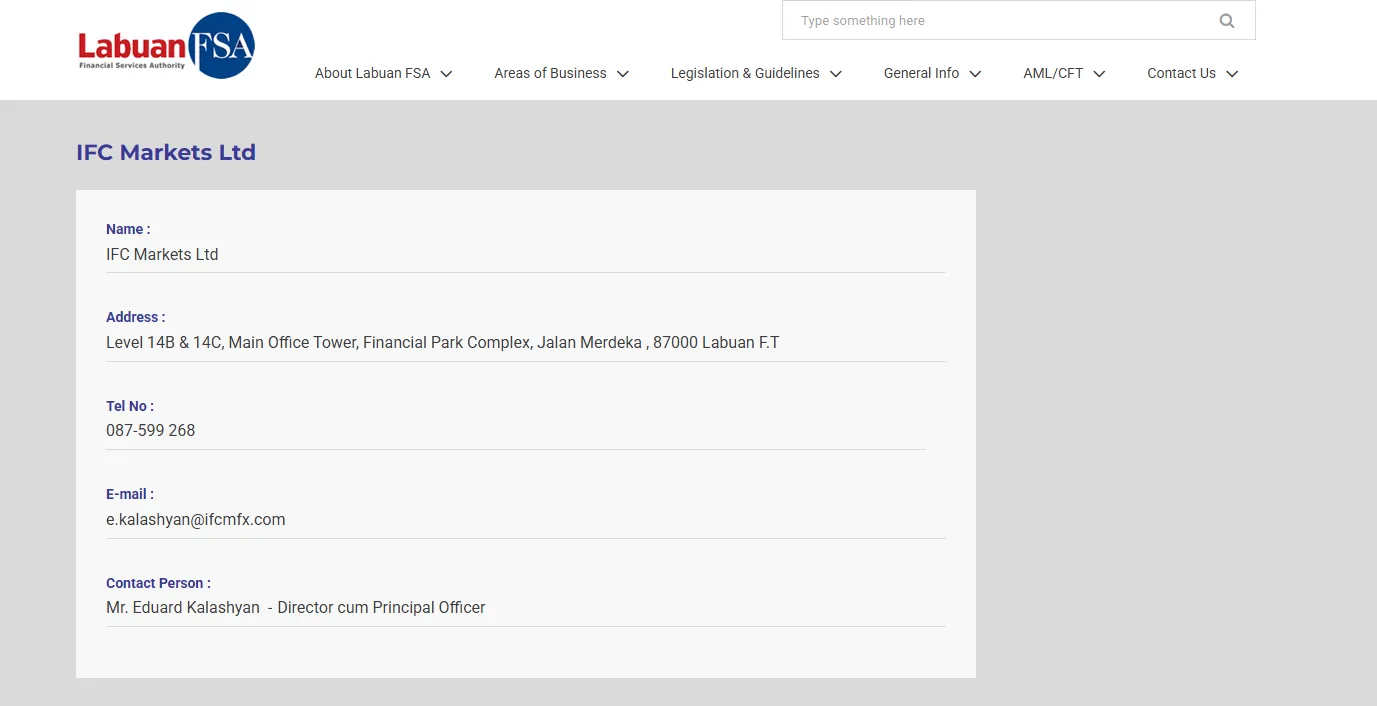
Task: Expand the chevron beside About Labuan FSA
Action: [447, 74]
